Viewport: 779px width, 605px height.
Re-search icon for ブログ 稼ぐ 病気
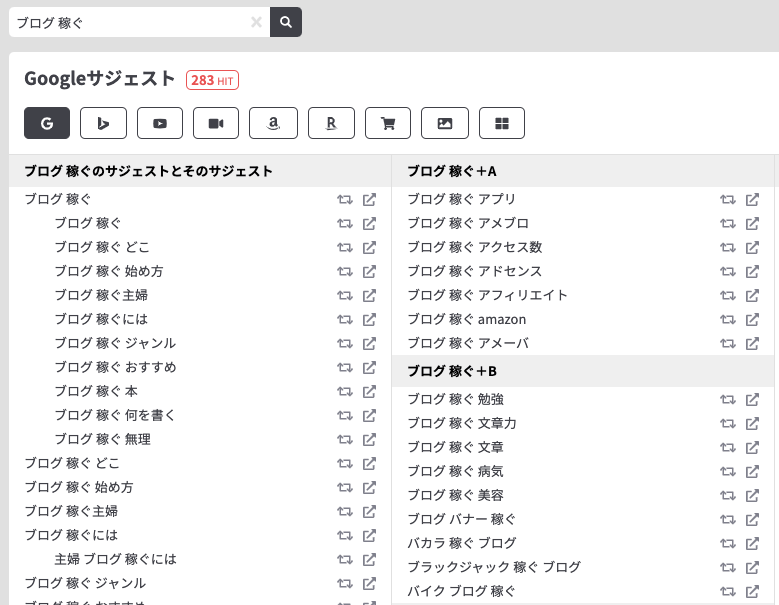[728, 471]
